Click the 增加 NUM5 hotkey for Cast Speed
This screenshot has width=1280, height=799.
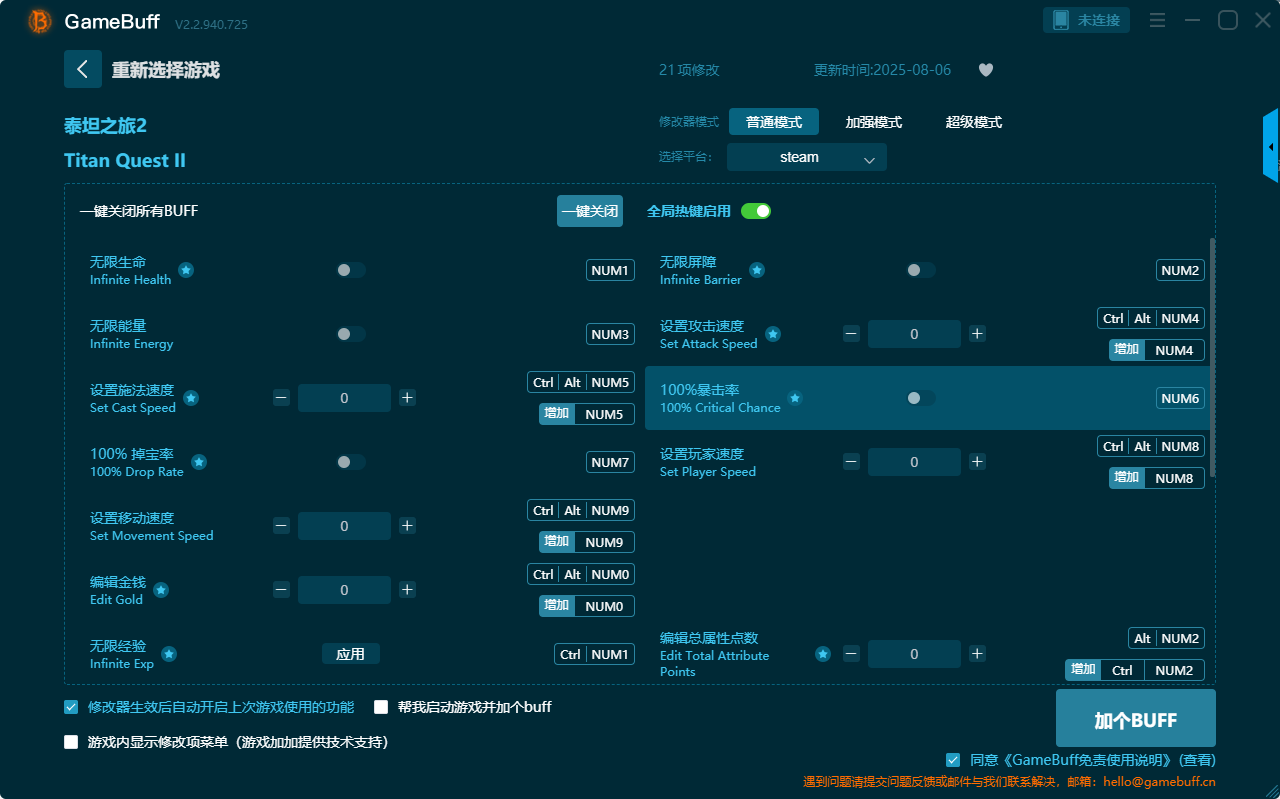(587, 414)
